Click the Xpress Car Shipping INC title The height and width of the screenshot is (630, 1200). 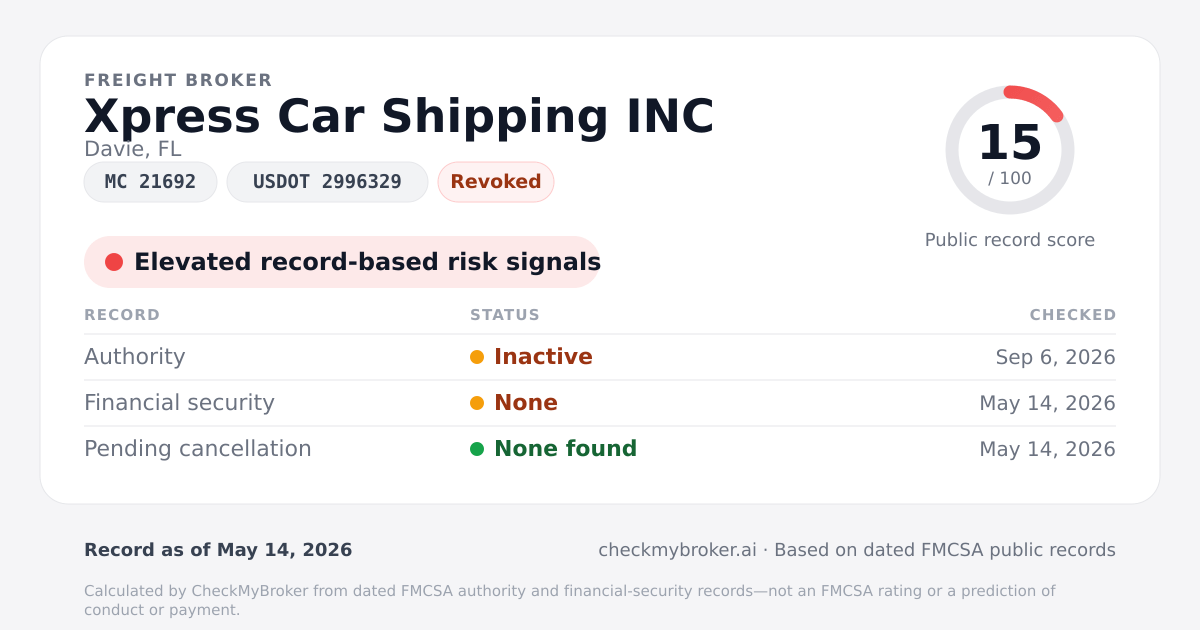399,116
